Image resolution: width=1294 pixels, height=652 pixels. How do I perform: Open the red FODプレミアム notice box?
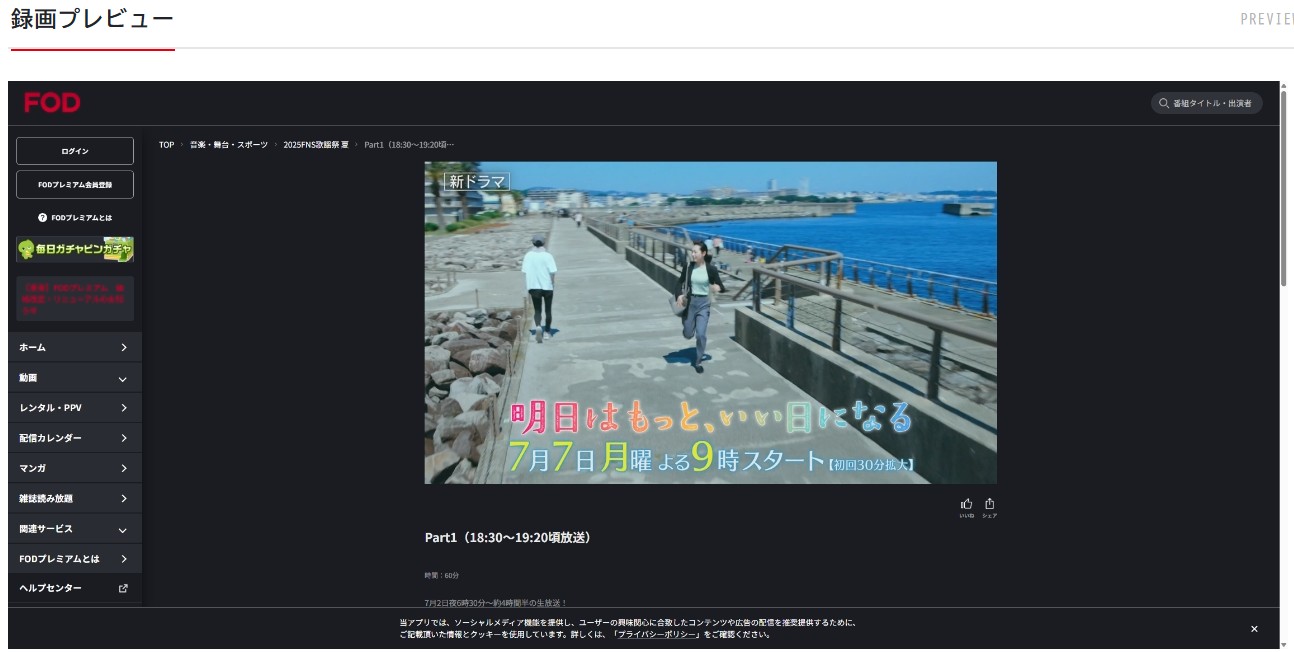(75, 298)
